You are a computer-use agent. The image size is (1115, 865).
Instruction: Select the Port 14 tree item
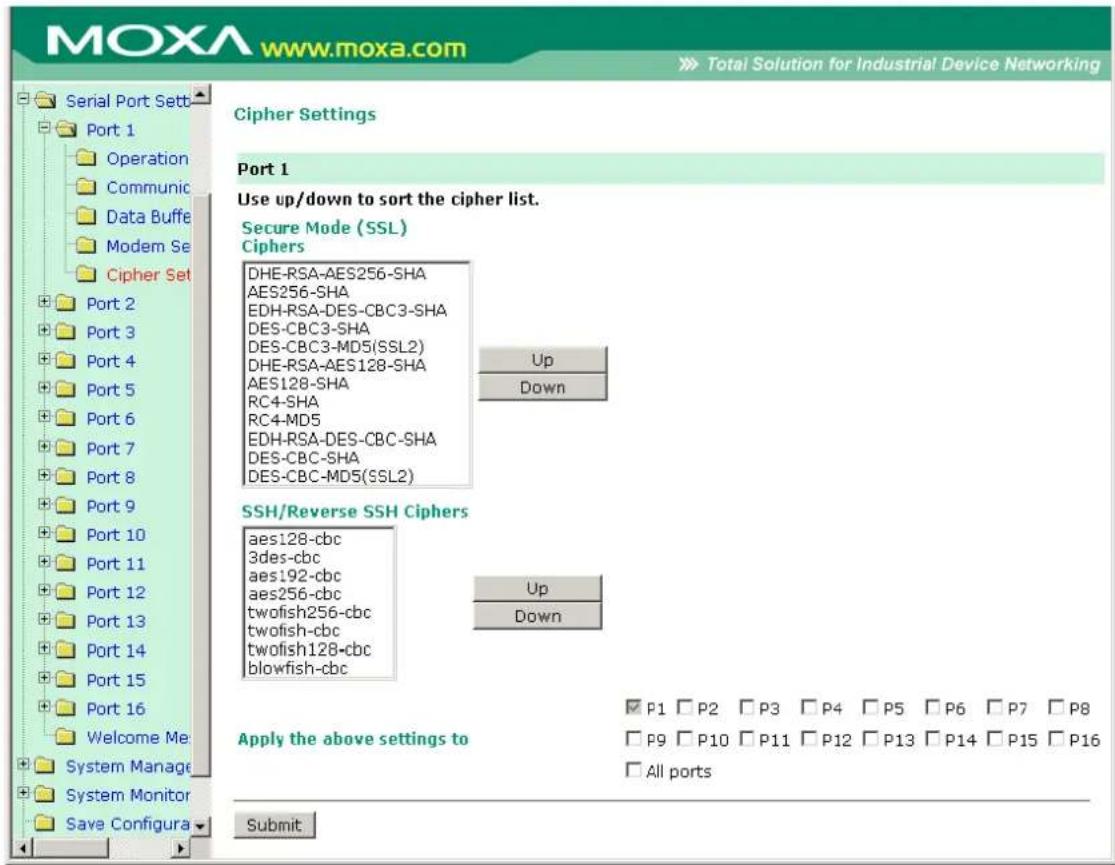click(116, 651)
